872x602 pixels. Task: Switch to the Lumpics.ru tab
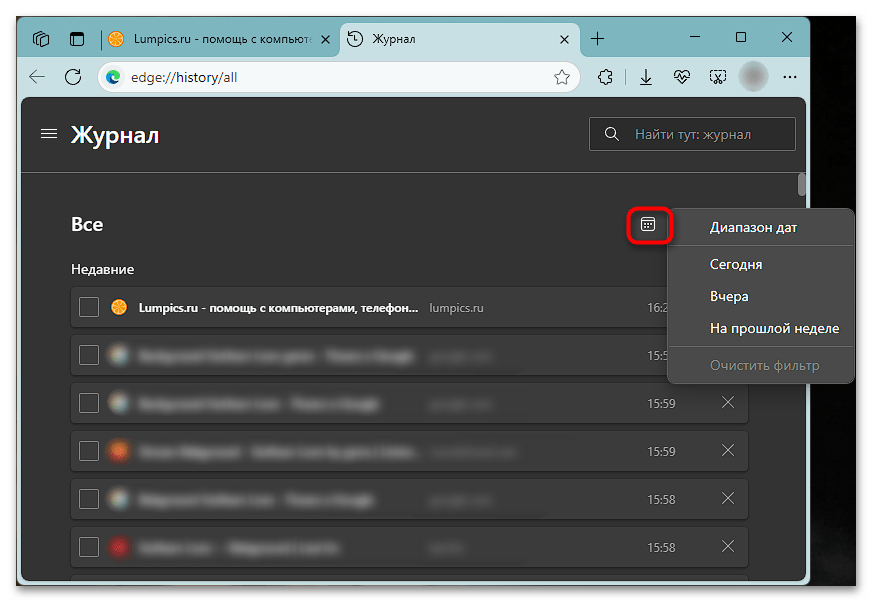(210, 39)
